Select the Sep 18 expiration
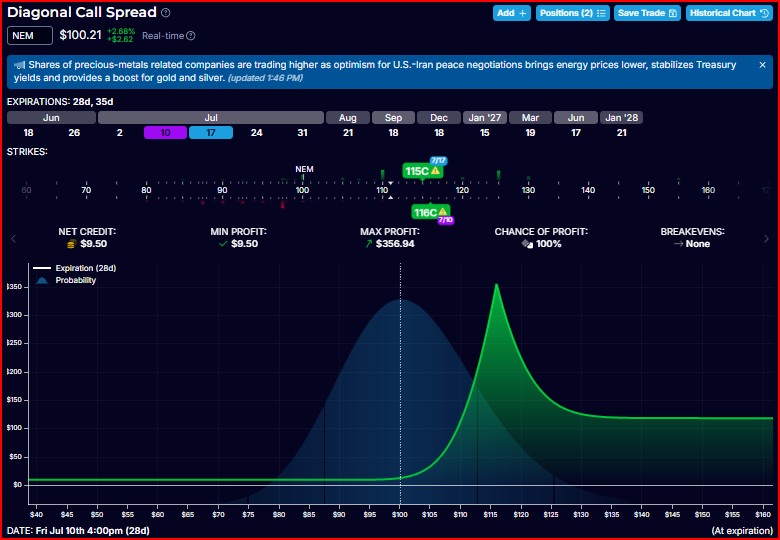The height and width of the screenshot is (540, 780). tap(393, 133)
